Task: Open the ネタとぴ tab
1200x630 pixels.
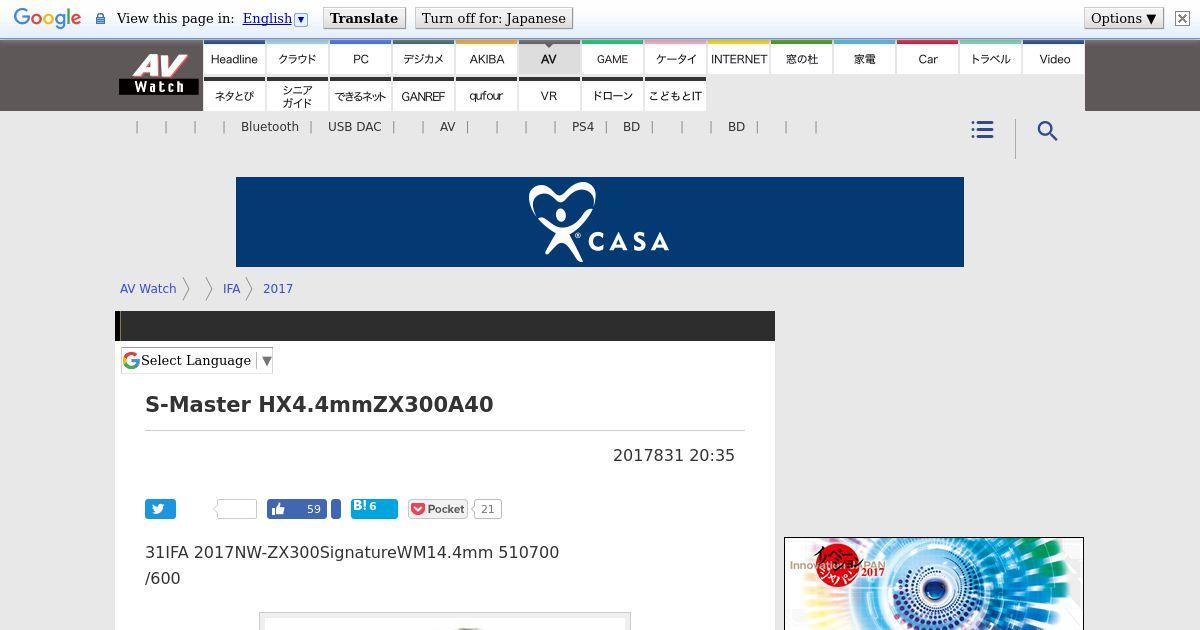Action: click(x=234, y=96)
